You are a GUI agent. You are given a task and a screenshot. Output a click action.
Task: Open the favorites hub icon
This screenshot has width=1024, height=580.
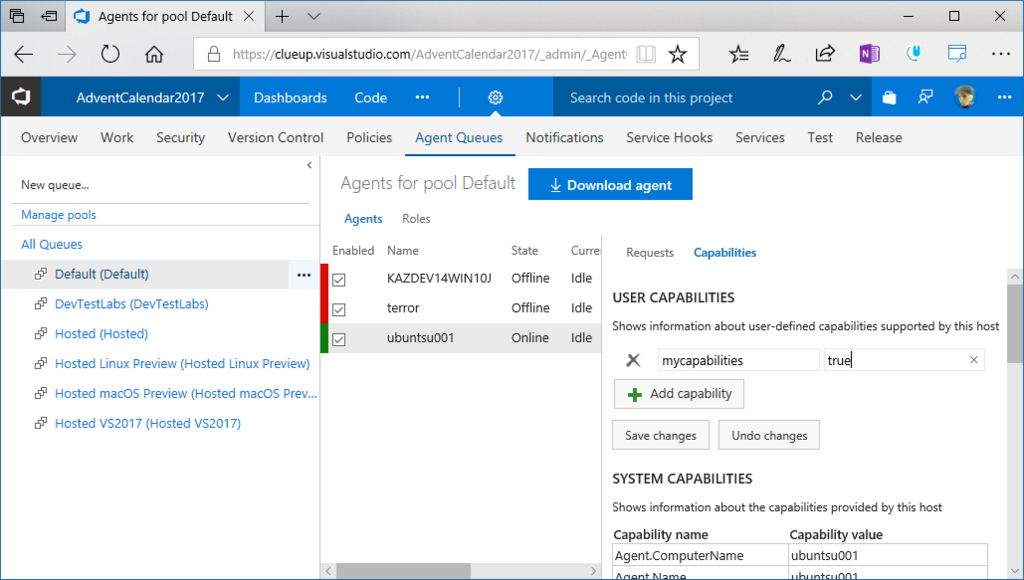coord(739,54)
